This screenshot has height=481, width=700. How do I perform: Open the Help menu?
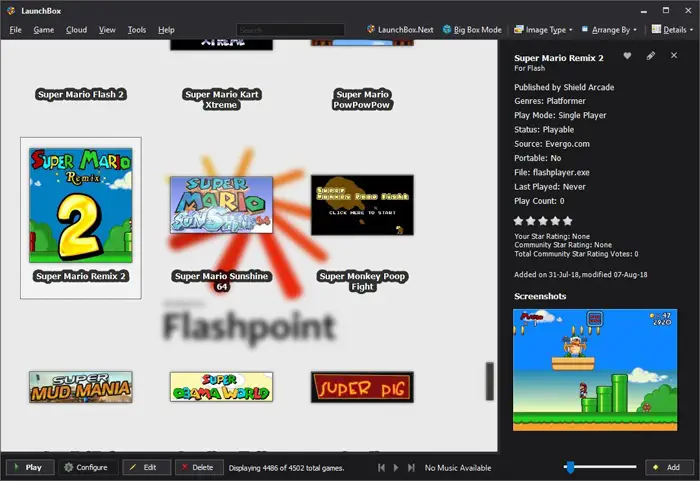coord(166,29)
